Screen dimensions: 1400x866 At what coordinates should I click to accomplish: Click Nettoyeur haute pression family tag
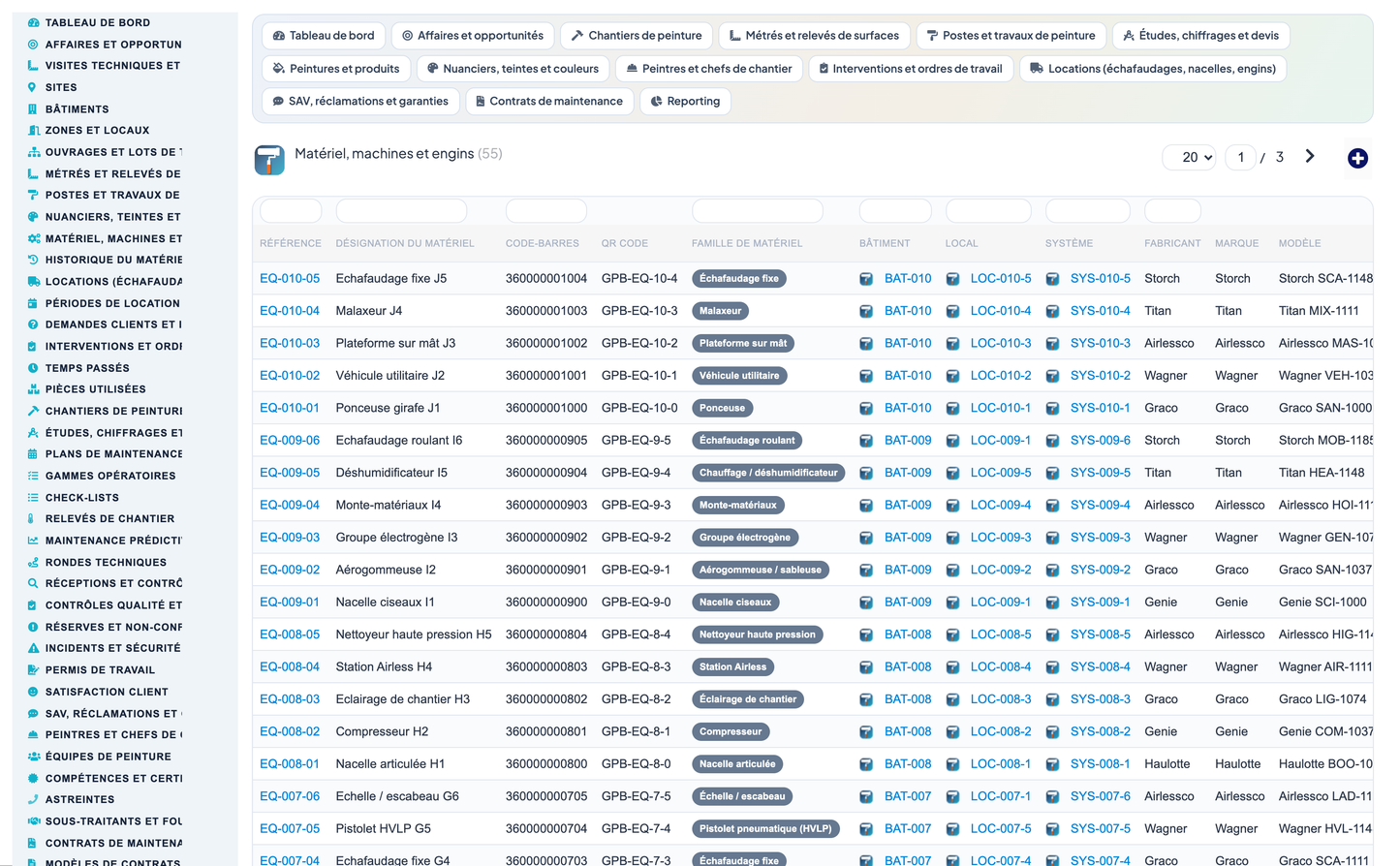point(758,634)
